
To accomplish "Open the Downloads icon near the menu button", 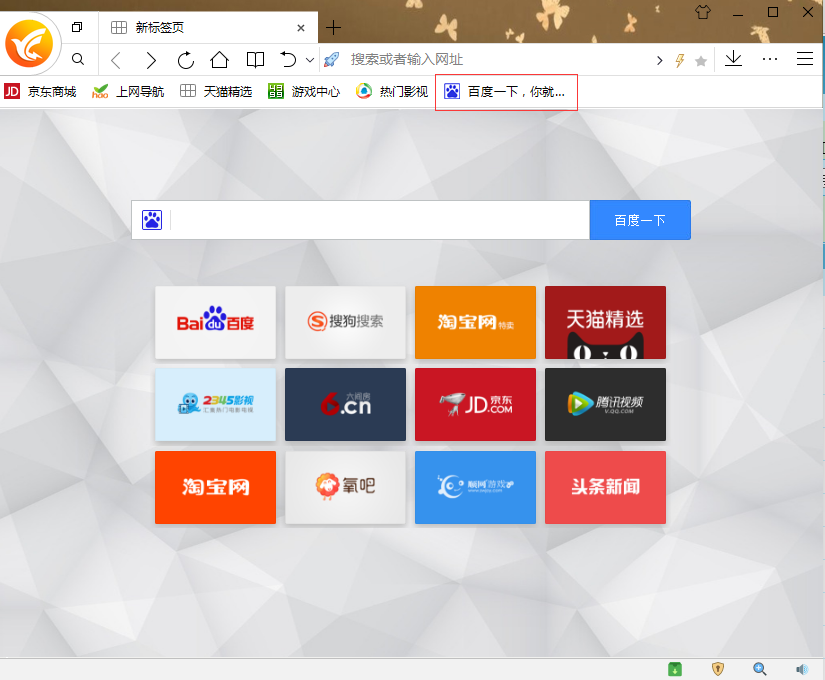I will pyautogui.click(x=733, y=59).
